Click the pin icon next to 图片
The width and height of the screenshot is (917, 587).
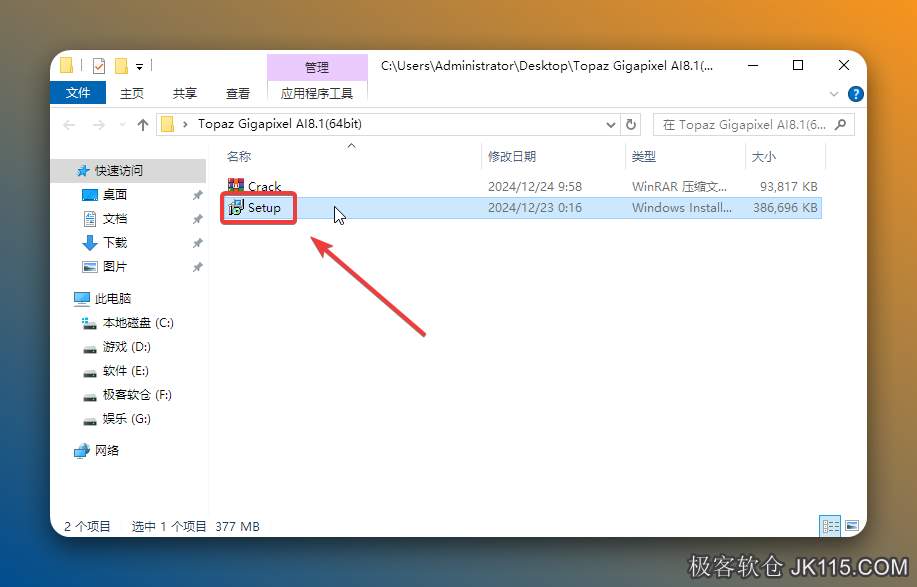198,267
